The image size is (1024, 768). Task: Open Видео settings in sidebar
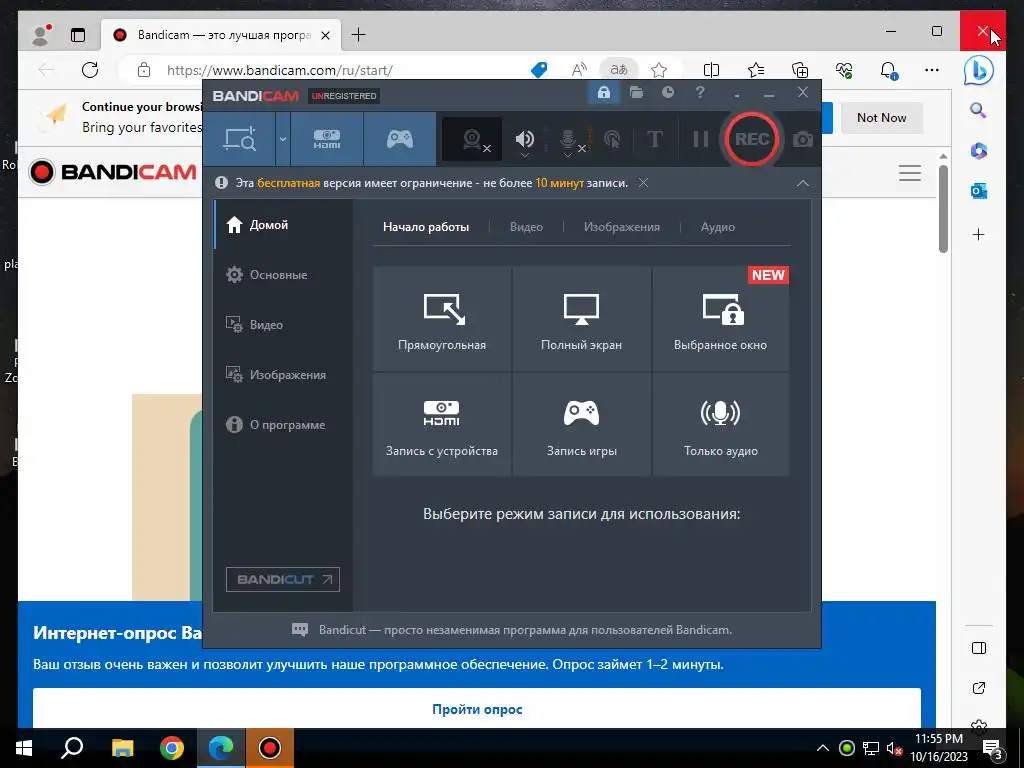(283, 325)
